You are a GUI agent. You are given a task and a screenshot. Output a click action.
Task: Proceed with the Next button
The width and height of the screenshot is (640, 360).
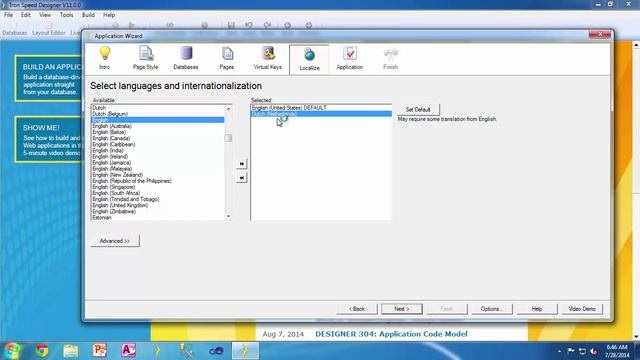click(402, 309)
